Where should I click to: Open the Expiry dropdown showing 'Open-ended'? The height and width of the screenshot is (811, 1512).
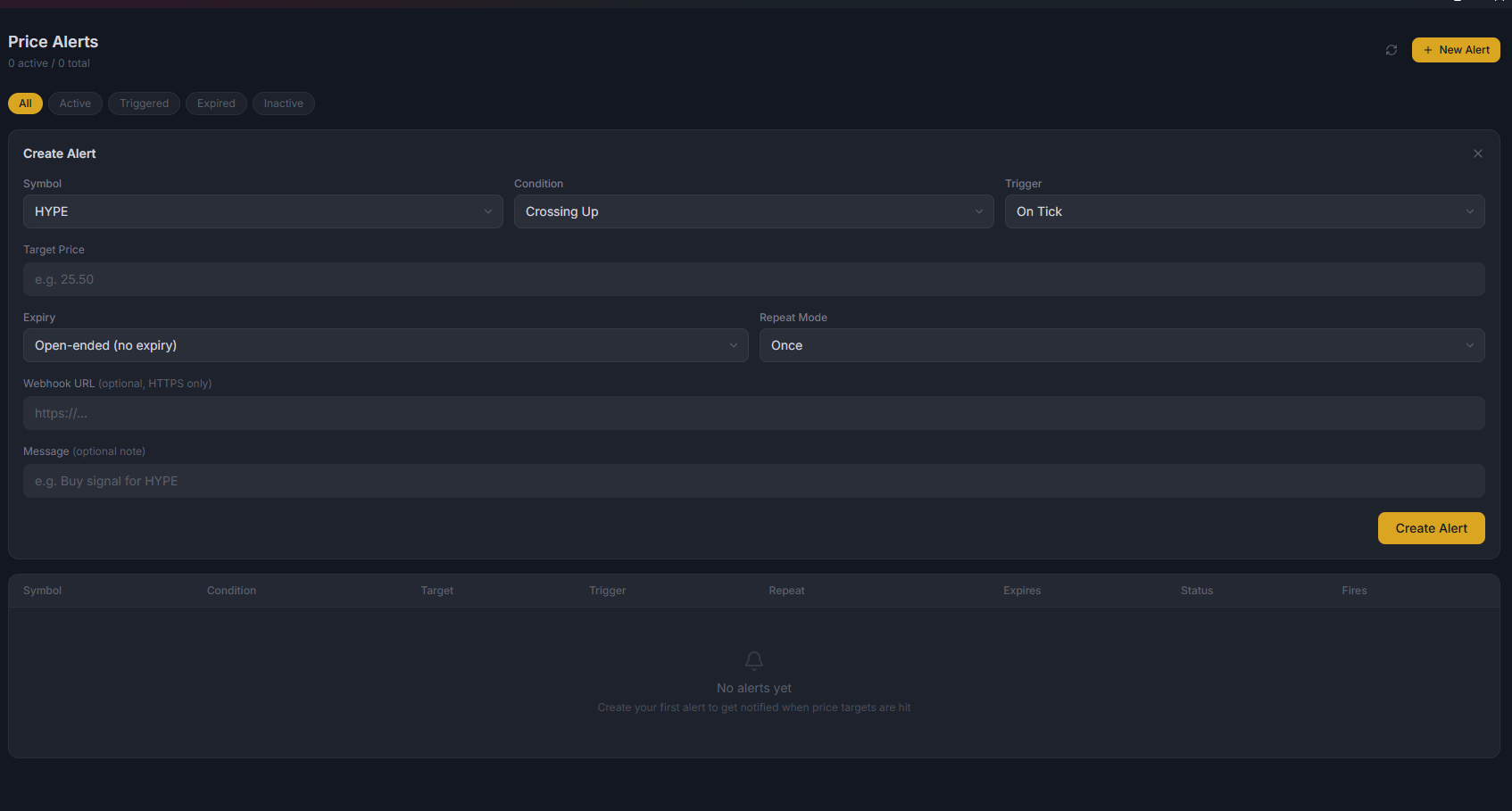384,345
